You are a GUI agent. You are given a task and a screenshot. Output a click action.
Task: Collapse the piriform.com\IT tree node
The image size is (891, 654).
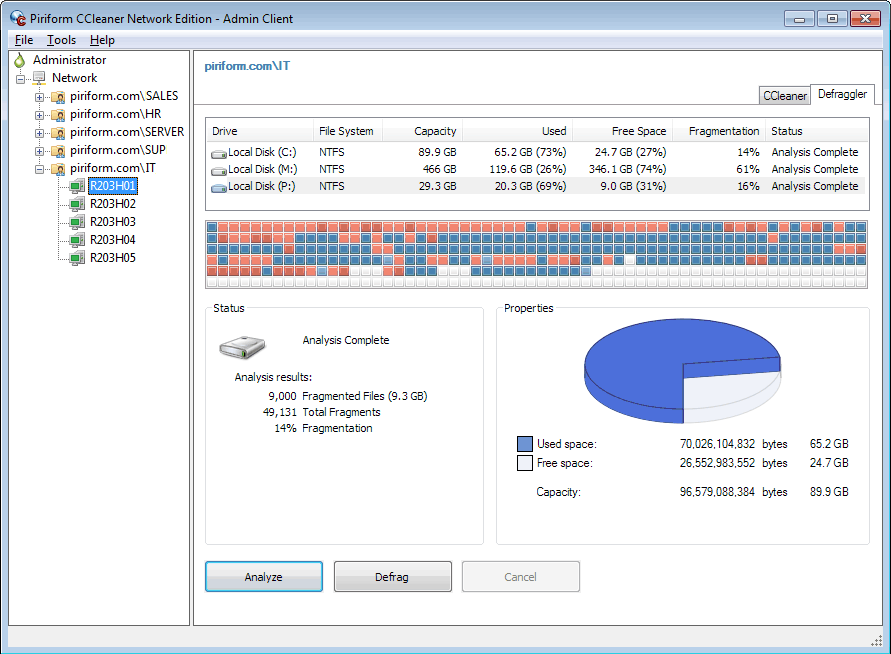40,169
